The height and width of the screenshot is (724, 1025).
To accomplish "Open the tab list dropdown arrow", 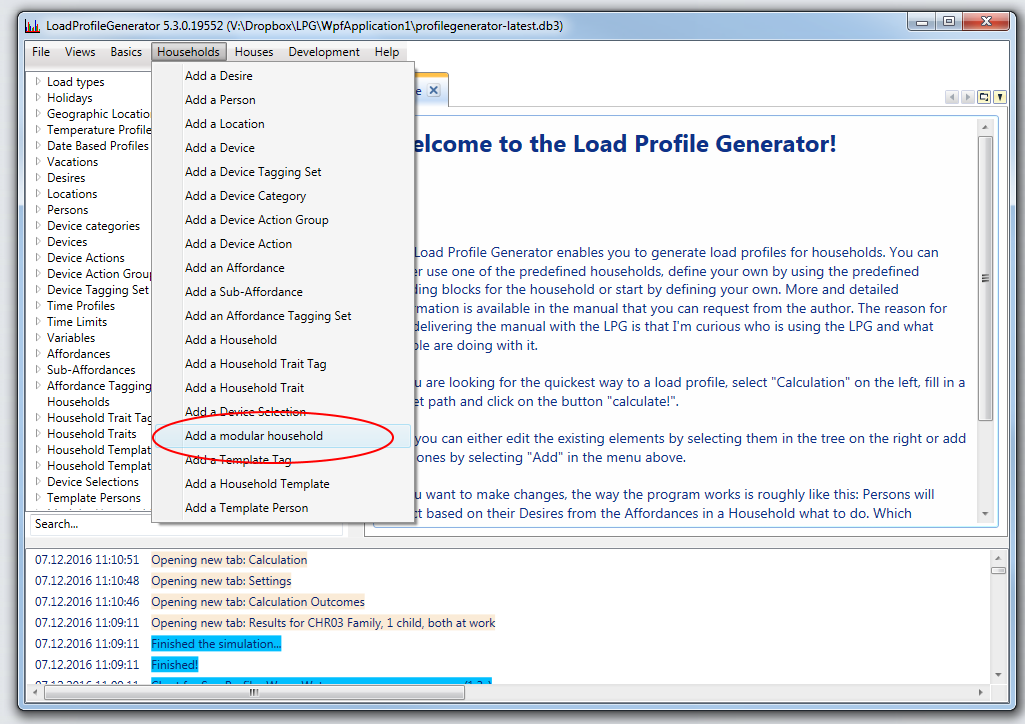I will (x=1000, y=97).
